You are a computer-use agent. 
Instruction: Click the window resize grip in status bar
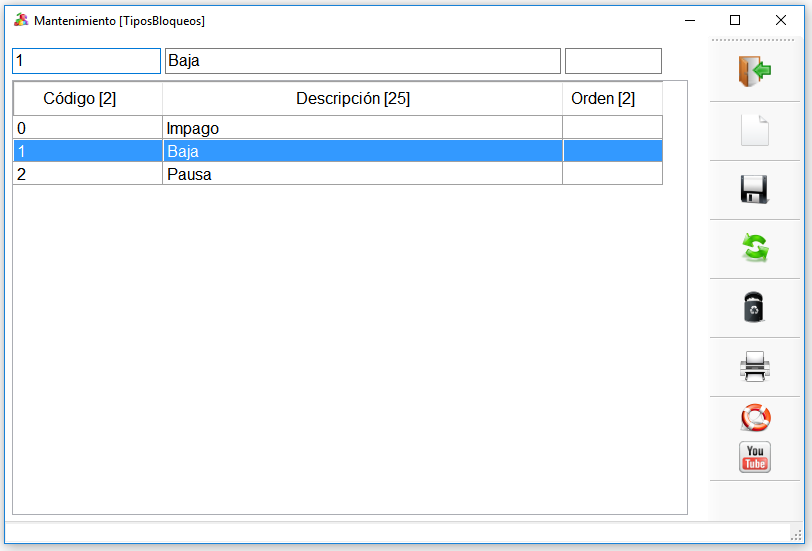[796, 536]
